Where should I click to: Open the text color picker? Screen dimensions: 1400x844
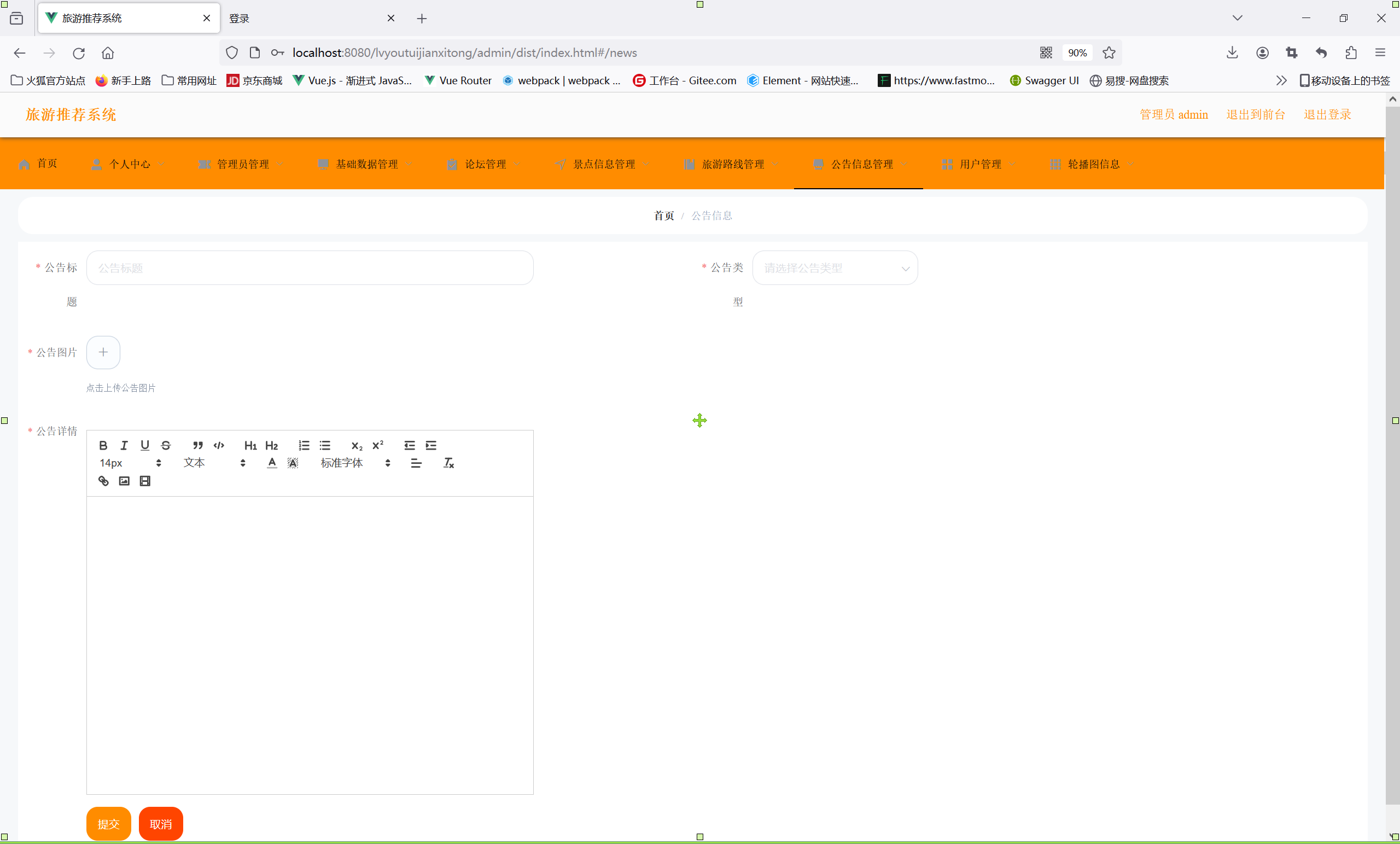tap(272, 463)
